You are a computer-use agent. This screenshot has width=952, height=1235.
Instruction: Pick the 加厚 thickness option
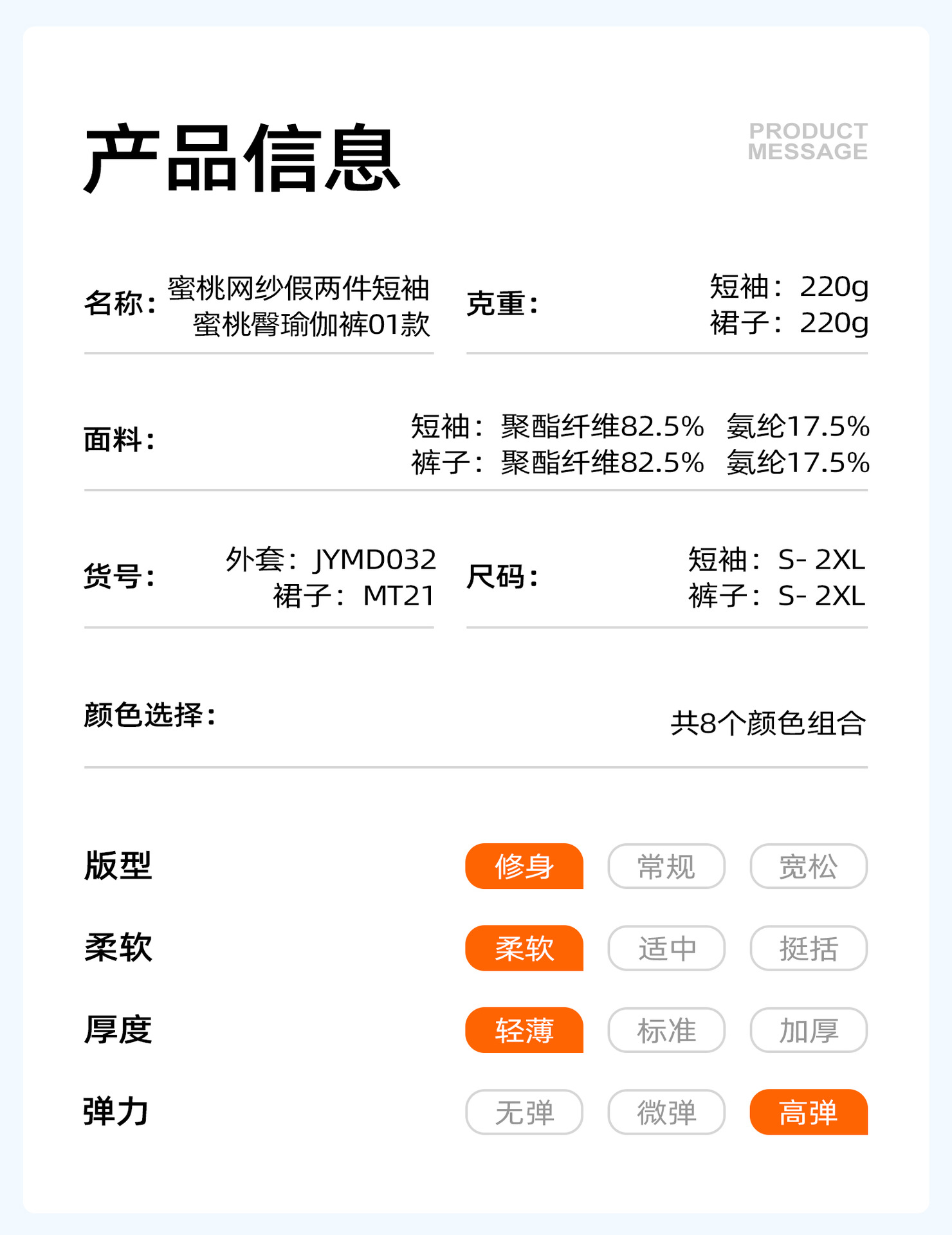click(809, 1030)
